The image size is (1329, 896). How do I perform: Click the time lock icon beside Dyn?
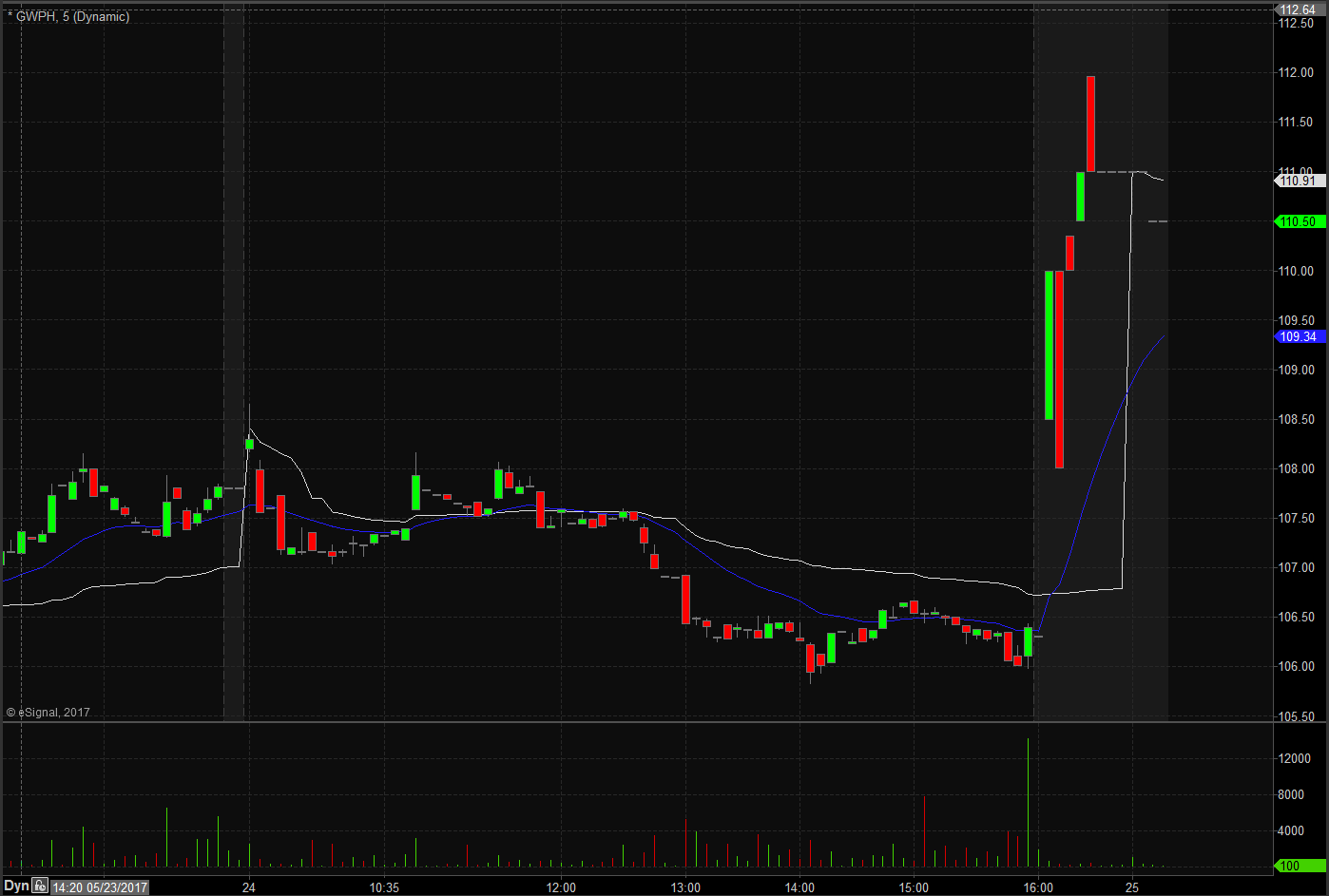click(39, 886)
